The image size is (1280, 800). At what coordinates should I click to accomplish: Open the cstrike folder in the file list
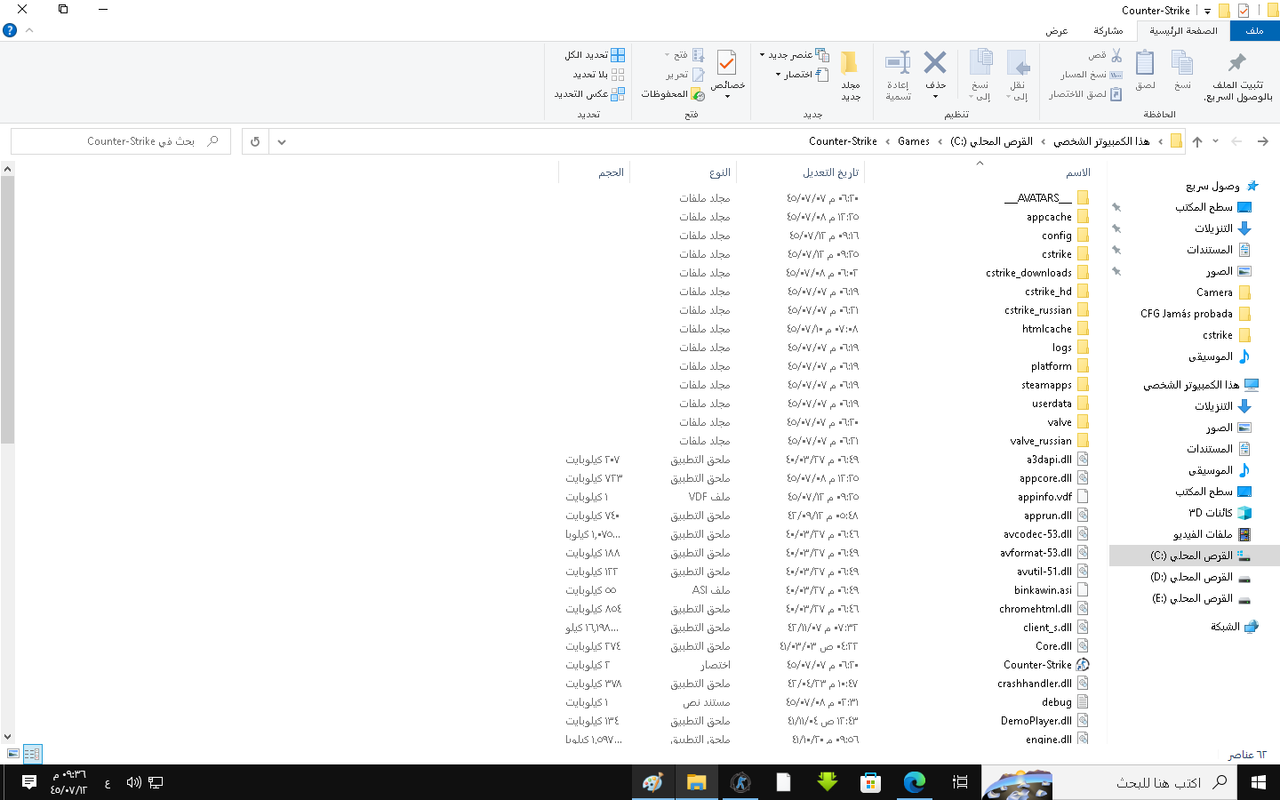point(1056,254)
